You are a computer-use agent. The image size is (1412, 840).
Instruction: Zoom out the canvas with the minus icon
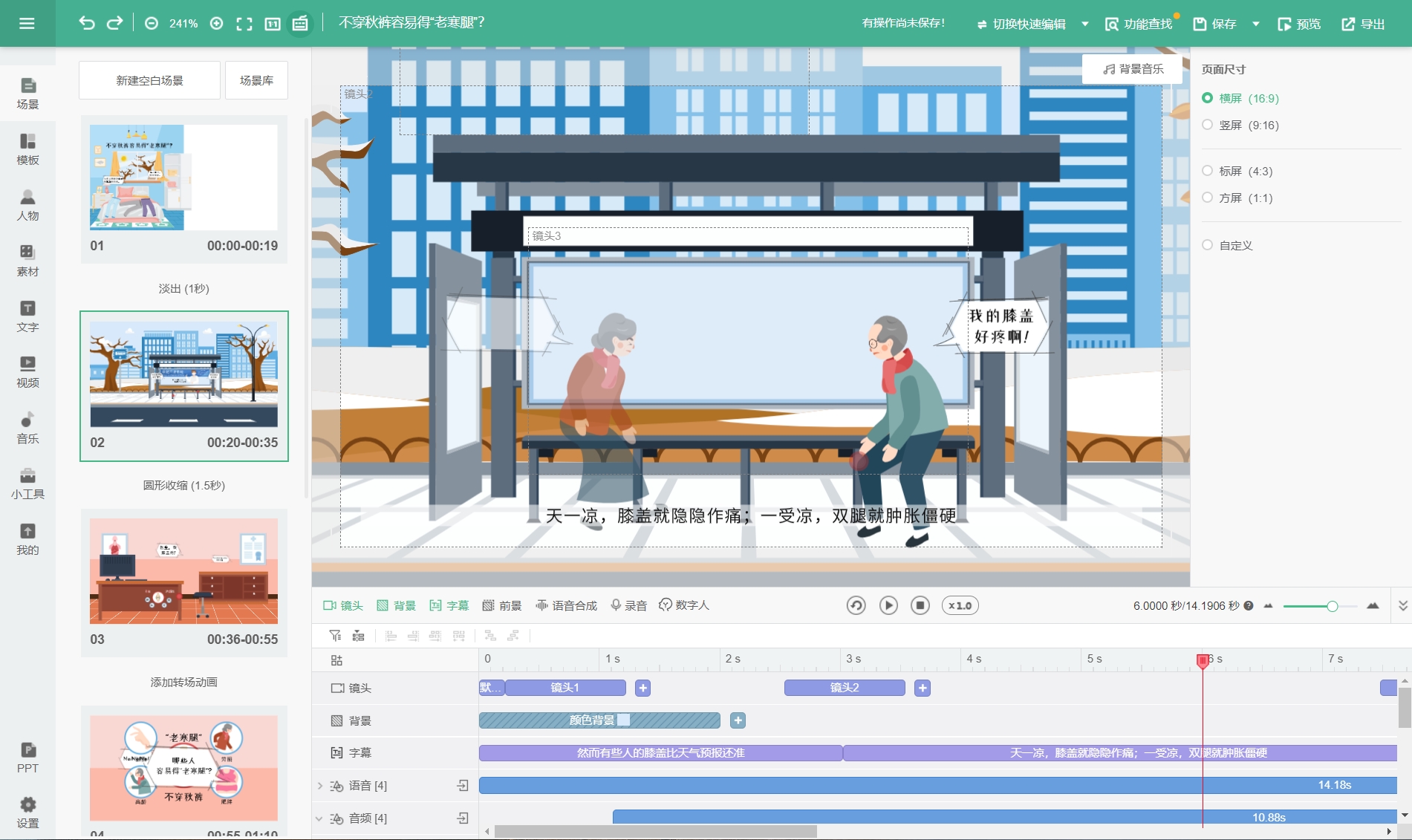pyautogui.click(x=152, y=24)
